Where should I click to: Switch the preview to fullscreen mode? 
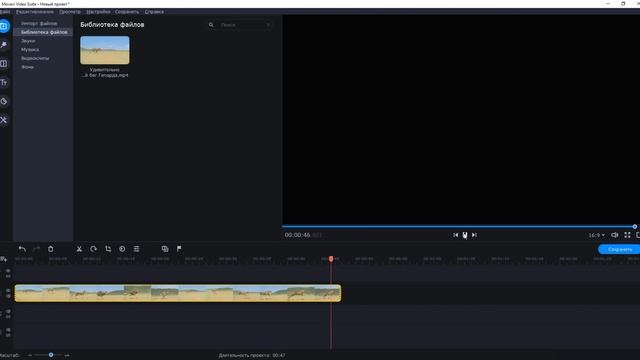coord(627,235)
